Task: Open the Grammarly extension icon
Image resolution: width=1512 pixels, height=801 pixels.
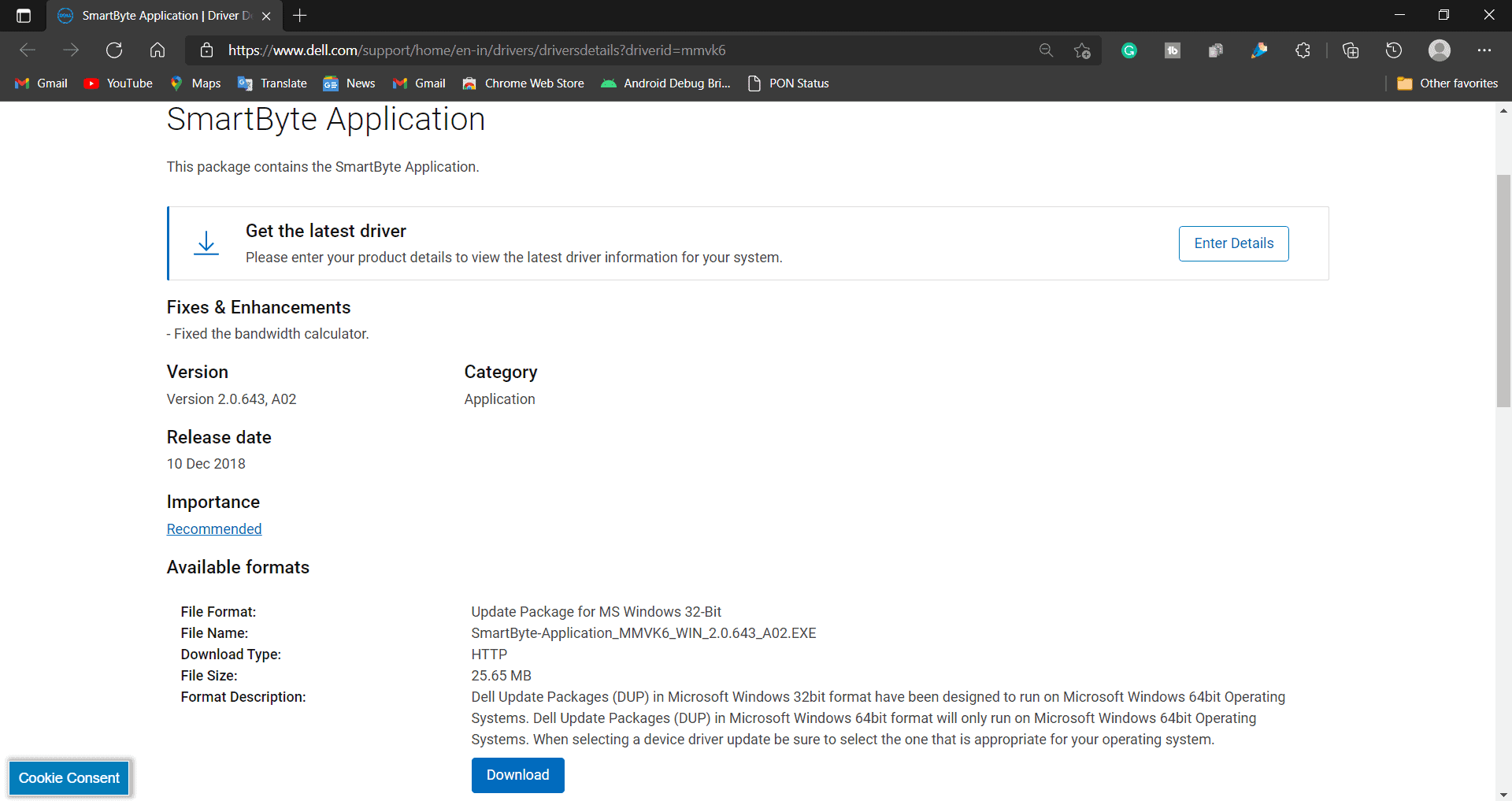Action: click(1128, 50)
